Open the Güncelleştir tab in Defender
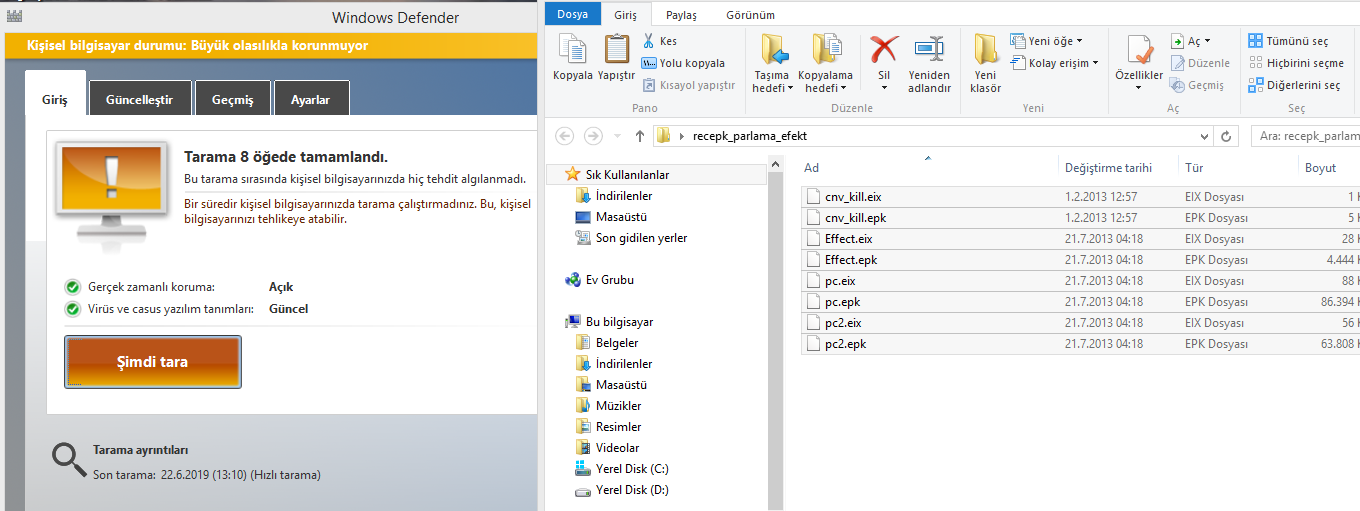This screenshot has width=1360, height=511. pyautogui.click(x=139, y=100)
